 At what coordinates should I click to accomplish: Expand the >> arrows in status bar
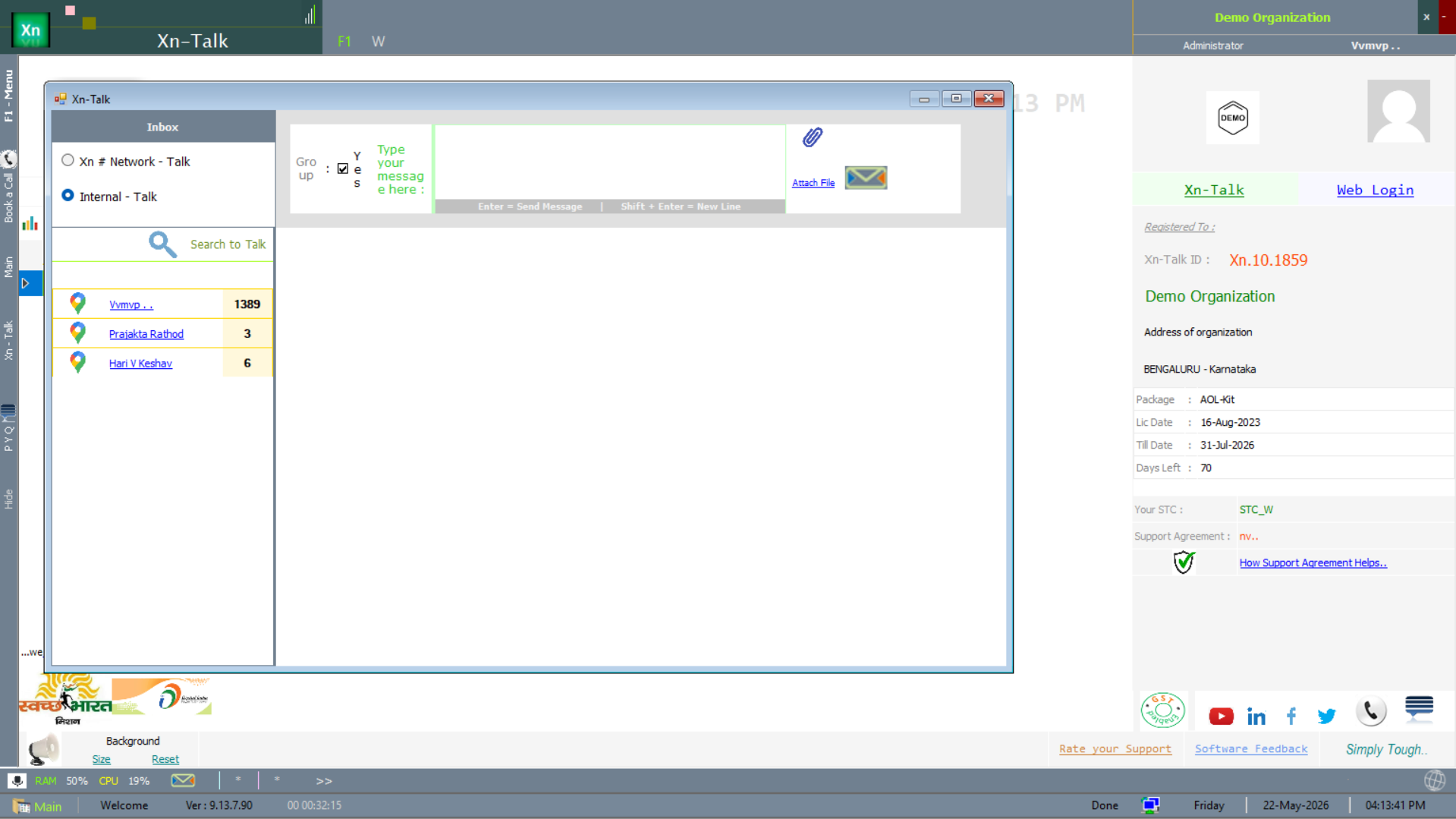point(324,780)
